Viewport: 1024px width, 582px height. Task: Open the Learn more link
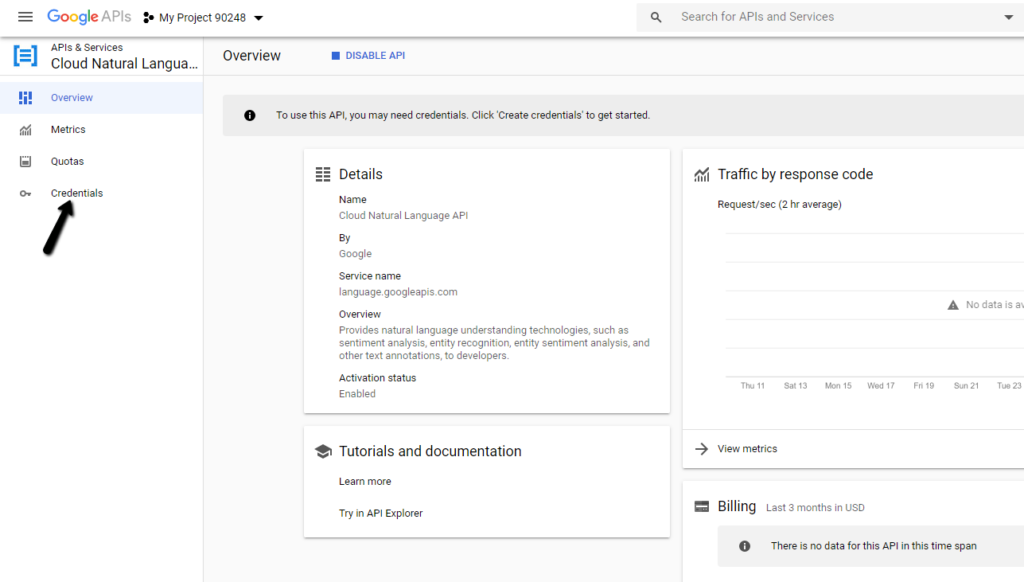[x=365, y=481]
